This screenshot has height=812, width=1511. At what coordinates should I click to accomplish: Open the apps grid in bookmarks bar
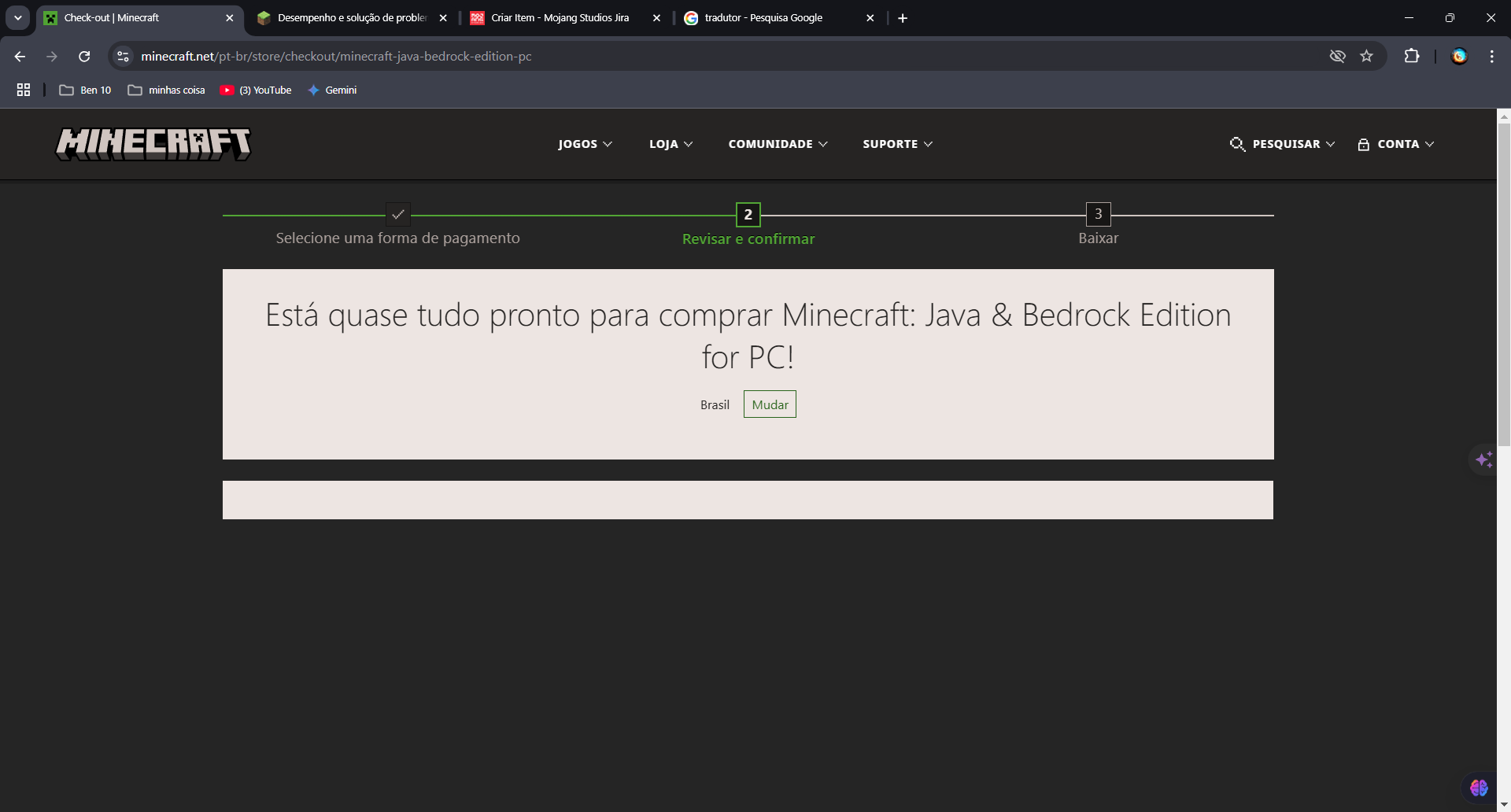point(24,90)
